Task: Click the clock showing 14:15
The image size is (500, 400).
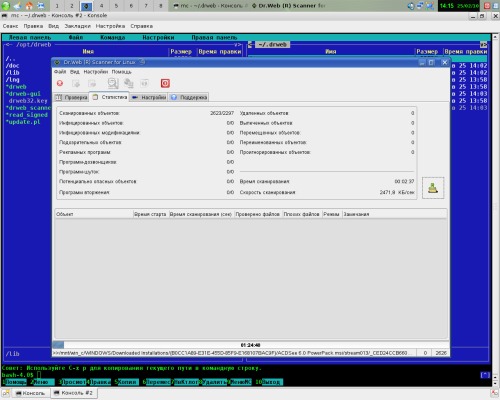Action: pos(459,6)
